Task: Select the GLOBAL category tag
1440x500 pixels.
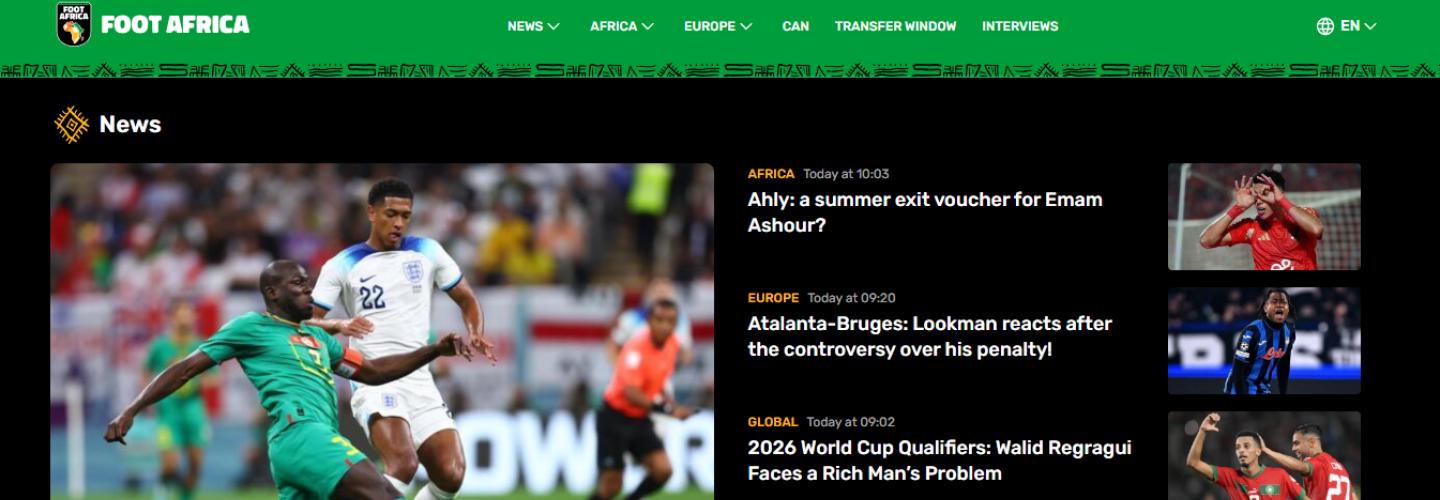Action: click(773, 422)
